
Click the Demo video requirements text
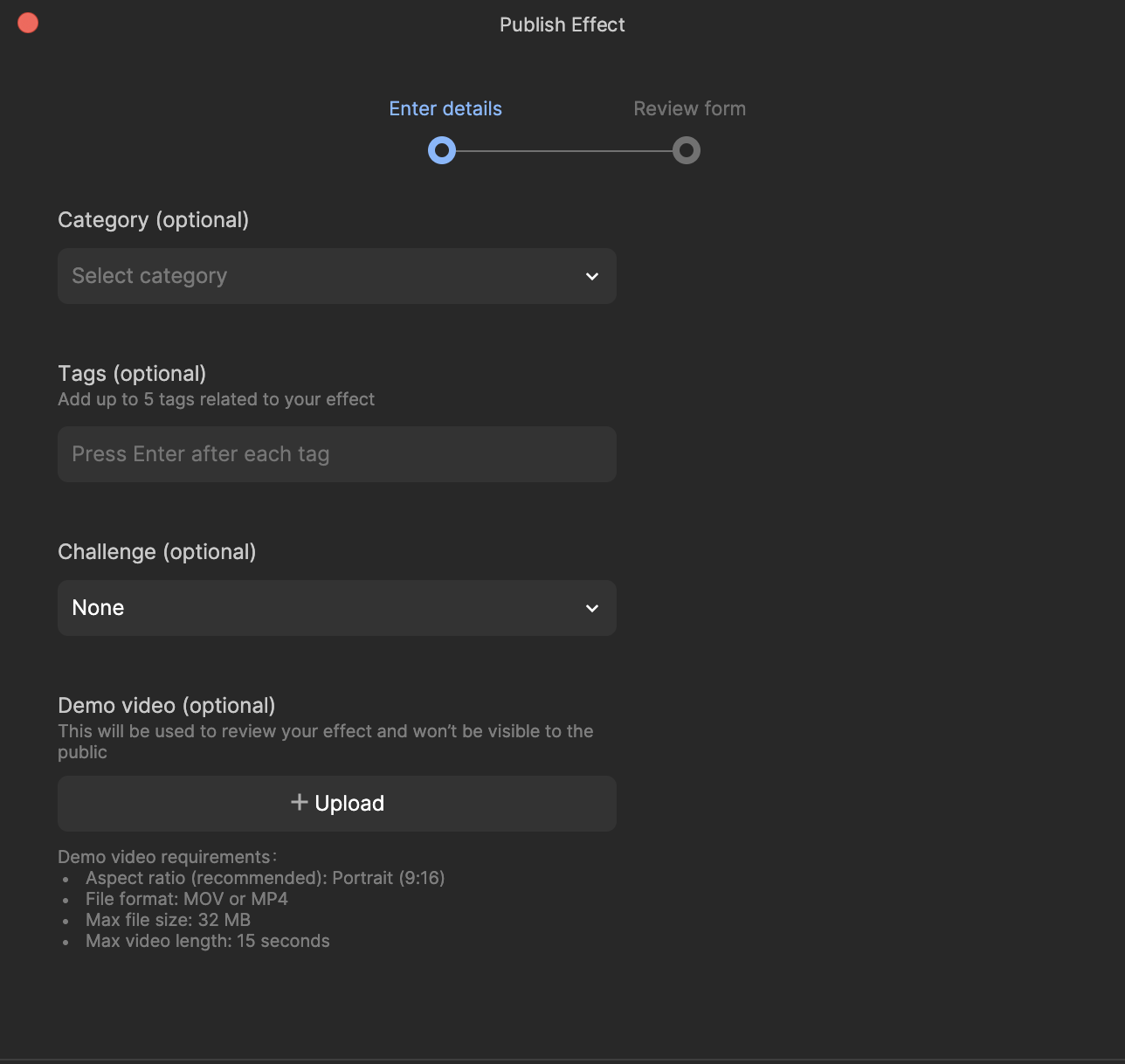click(x=167, y=857)
